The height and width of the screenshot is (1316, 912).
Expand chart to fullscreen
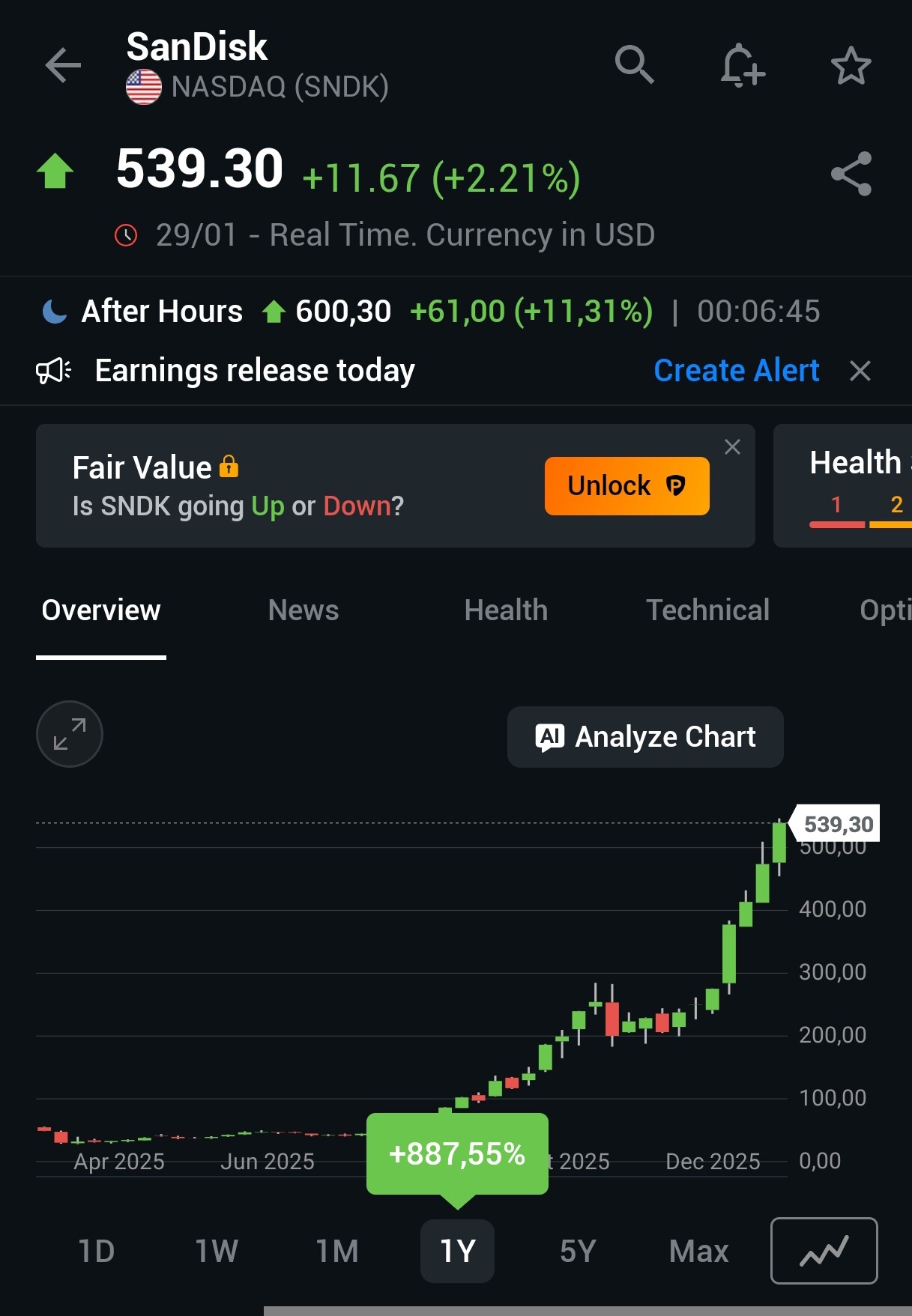click(x=70, y=734)
